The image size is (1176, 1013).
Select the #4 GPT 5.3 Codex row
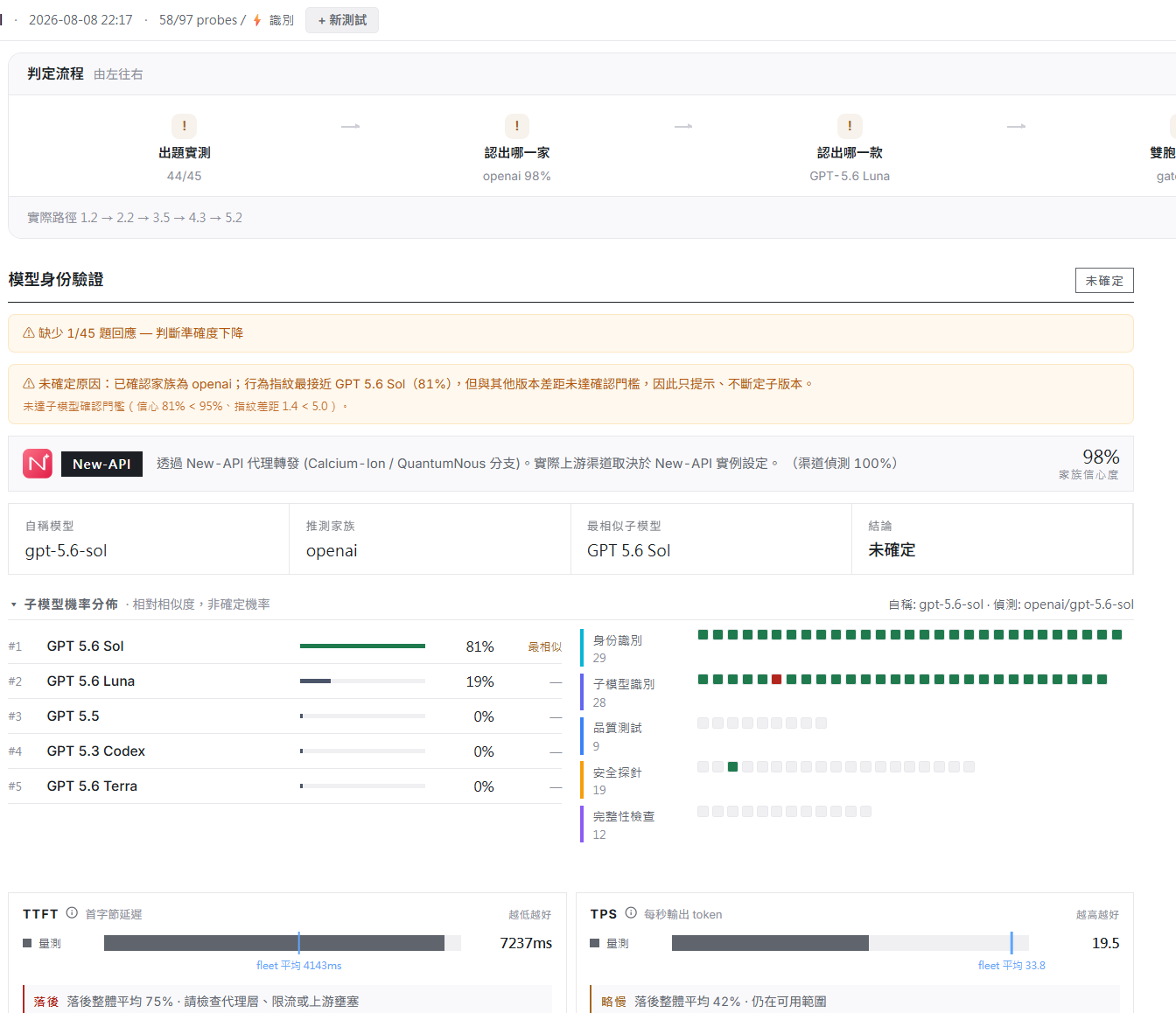click(x=285, y=751)
